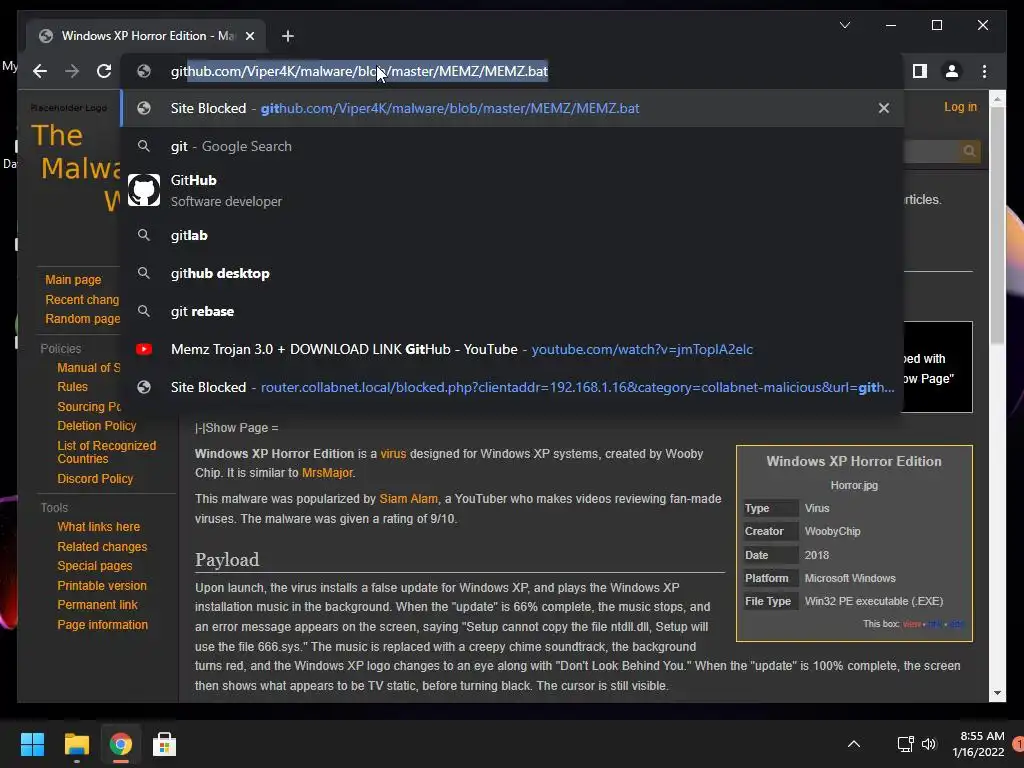Viewport: 1024px width, 768px height.
Task: Follow the MrsMajor article link
Action: [327, 473]
